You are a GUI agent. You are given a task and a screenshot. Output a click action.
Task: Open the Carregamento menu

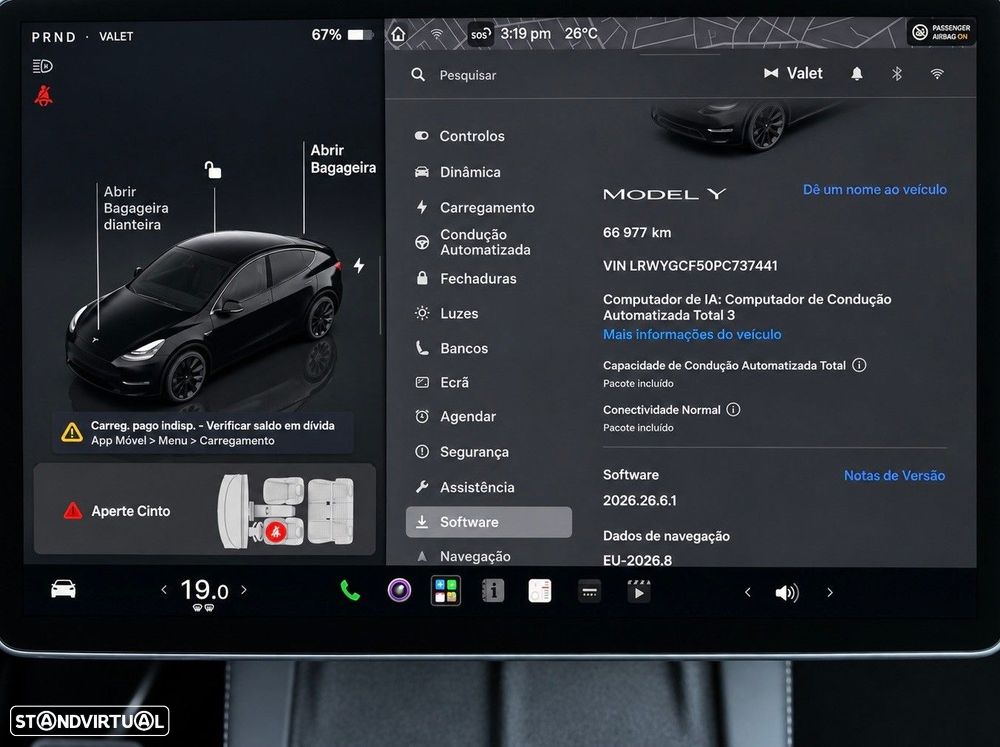489,207
